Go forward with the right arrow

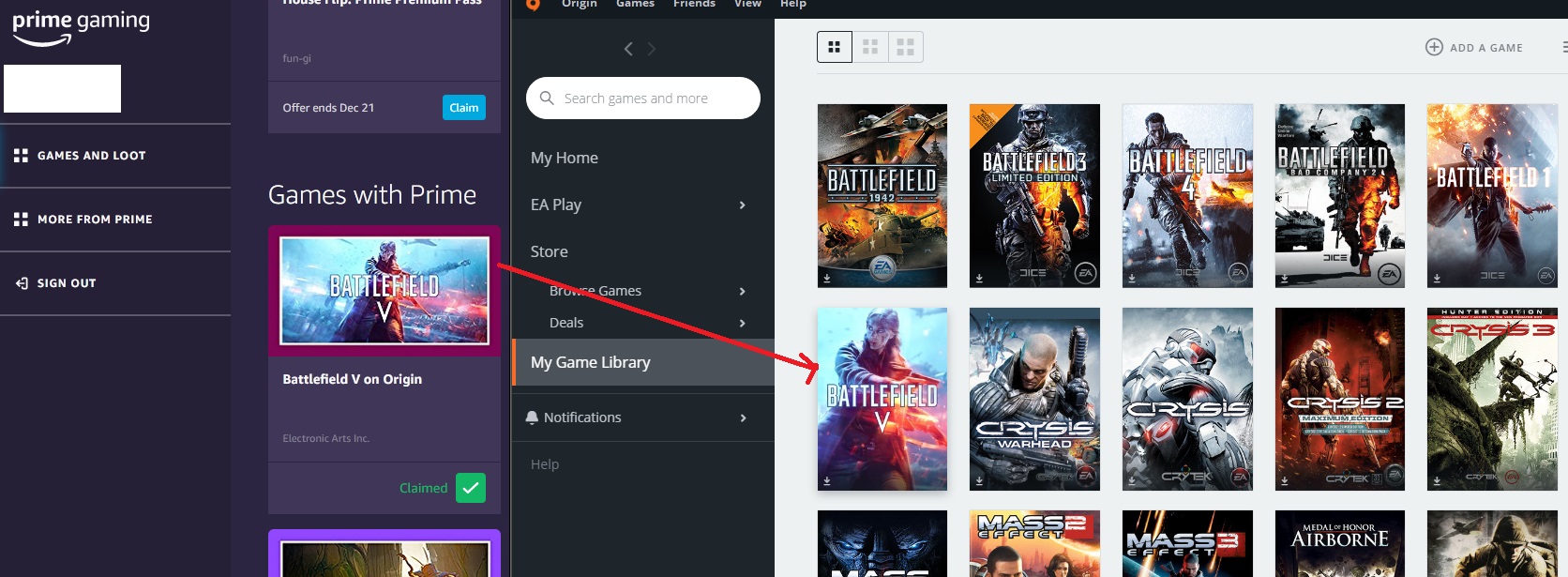[651, 49]
